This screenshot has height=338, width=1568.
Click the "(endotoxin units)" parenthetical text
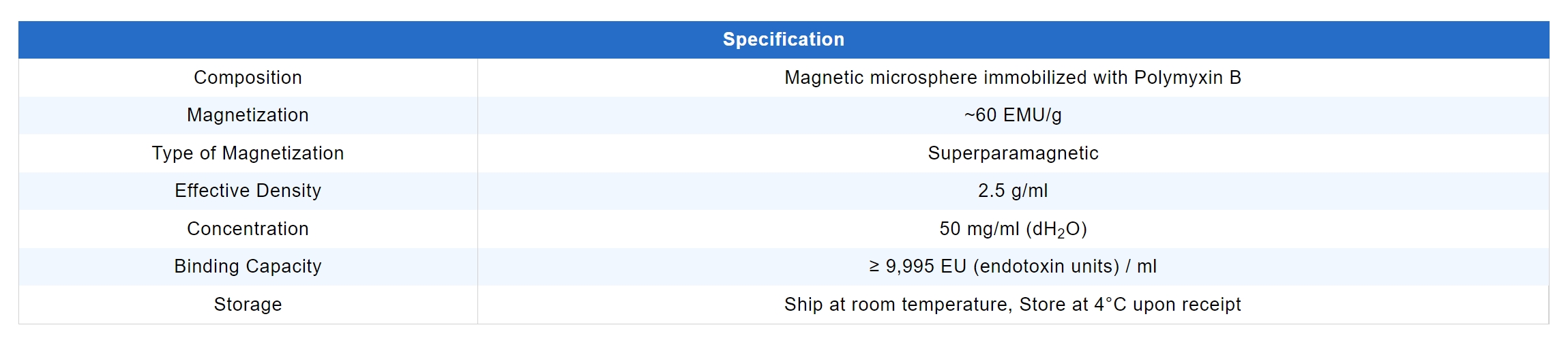(1046, 266)
